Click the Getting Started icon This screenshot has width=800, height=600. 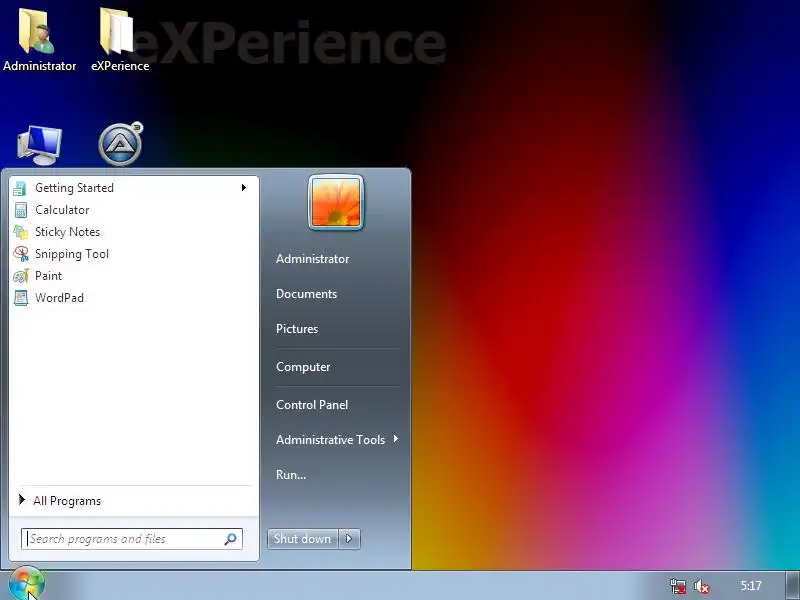pyautogui.click(x=20, y=188)
